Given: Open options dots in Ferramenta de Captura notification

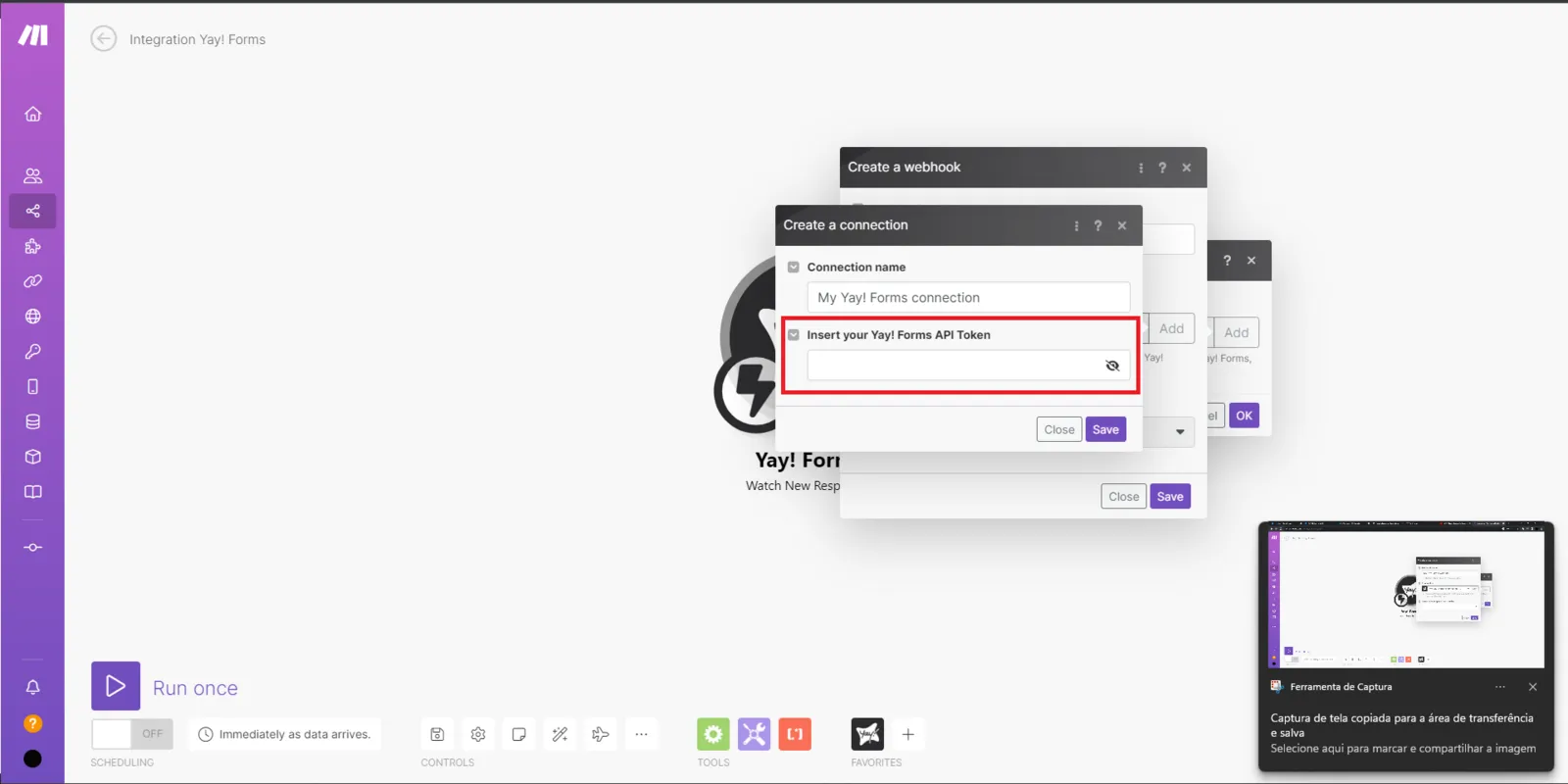Looking at the screenshot, I should point(1500,687).
